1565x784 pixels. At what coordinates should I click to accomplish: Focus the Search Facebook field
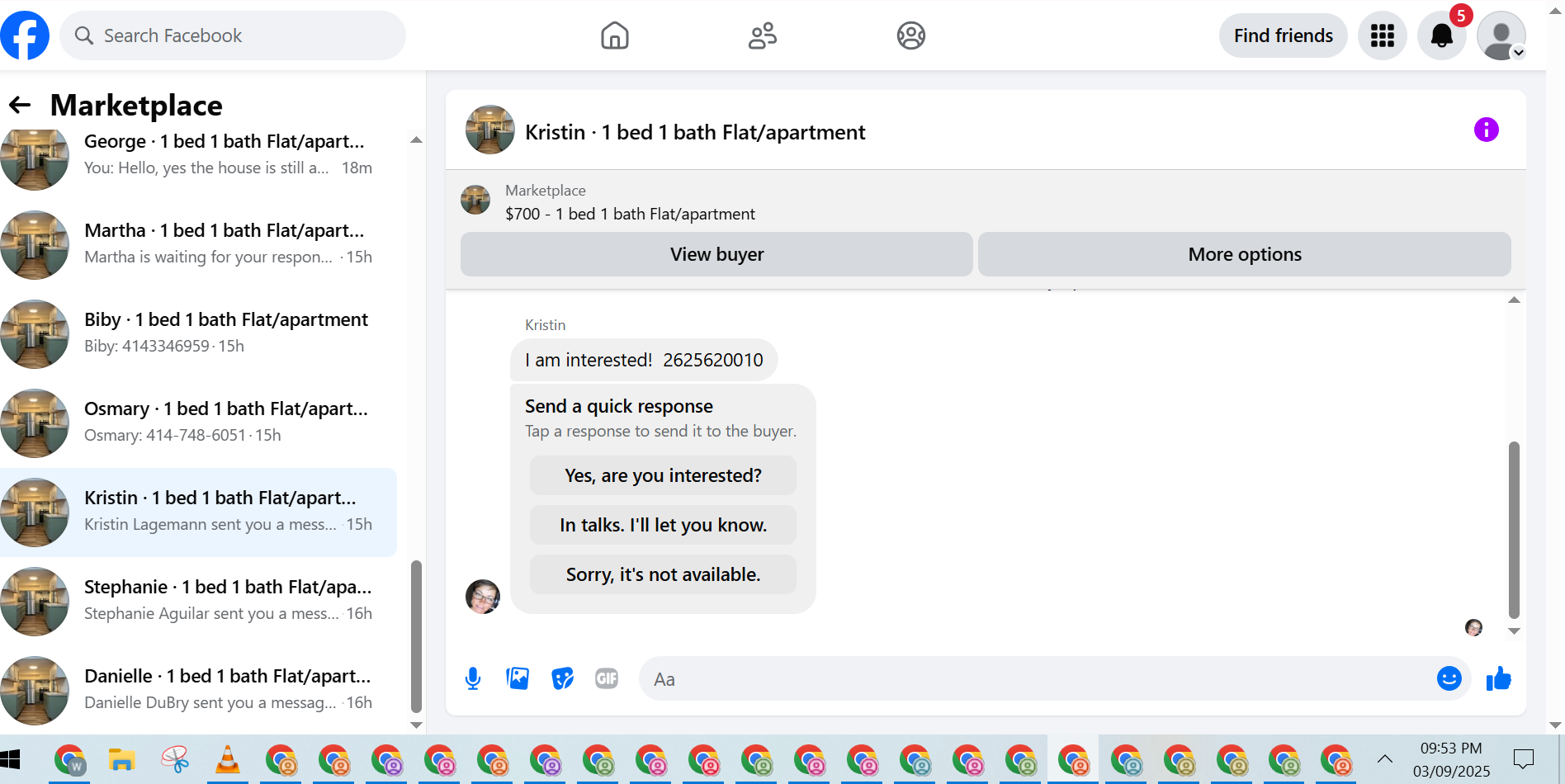pos(233,35)
